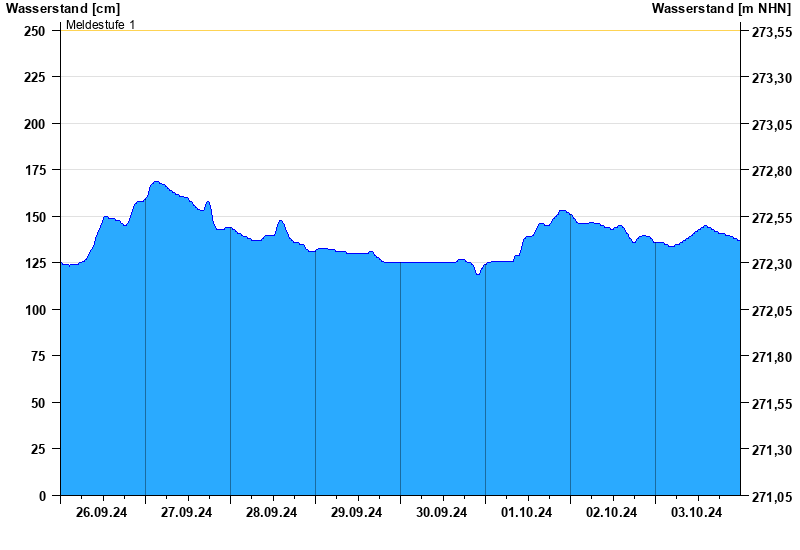The image size is (800, 550).
Task: Click the 273,30 right-axis value
Action: [772, 78]
